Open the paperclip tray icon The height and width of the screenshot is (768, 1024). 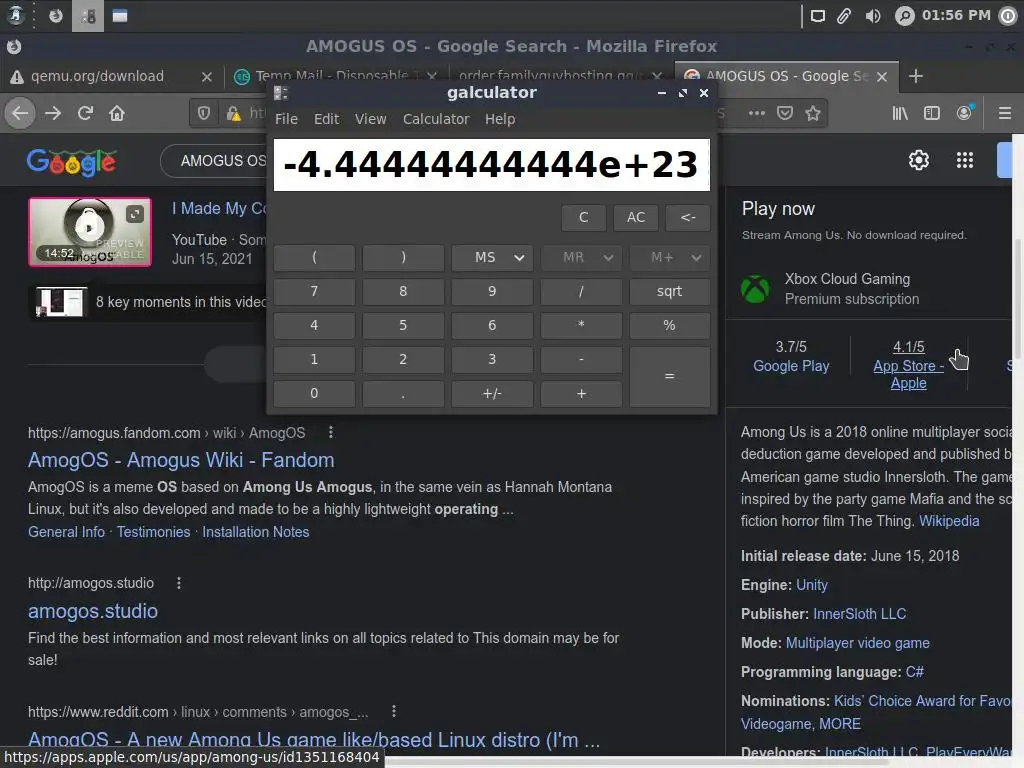[x=844, y=16]
